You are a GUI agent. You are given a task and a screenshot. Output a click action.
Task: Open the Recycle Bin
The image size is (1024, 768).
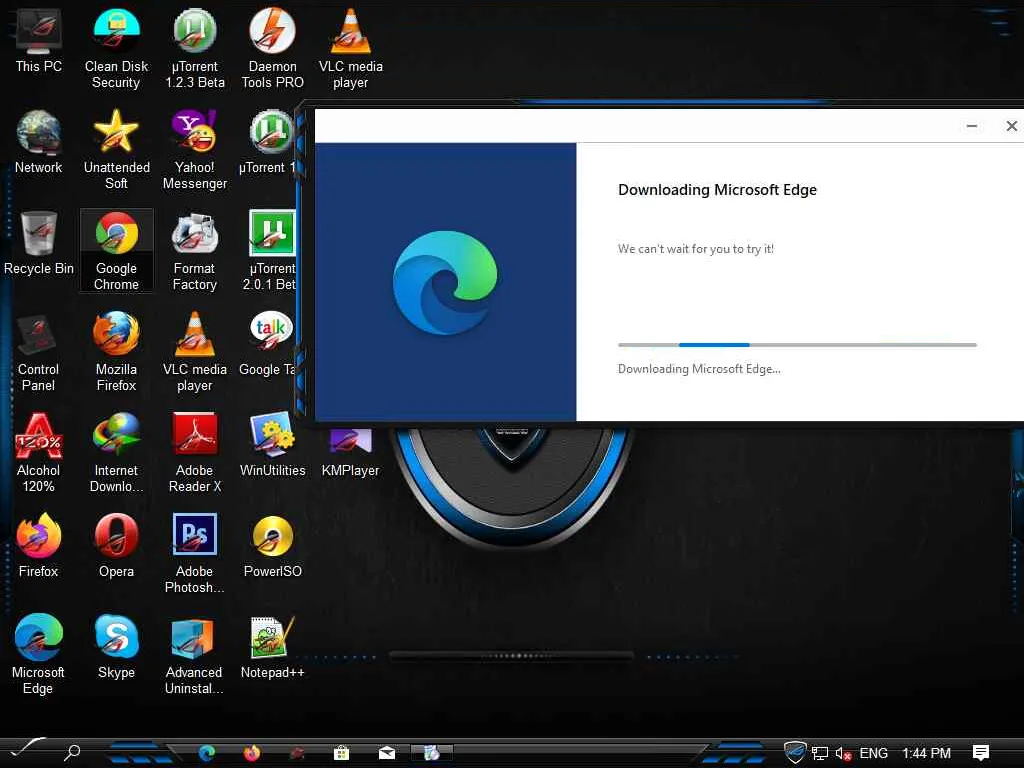[x=39, y=243]
